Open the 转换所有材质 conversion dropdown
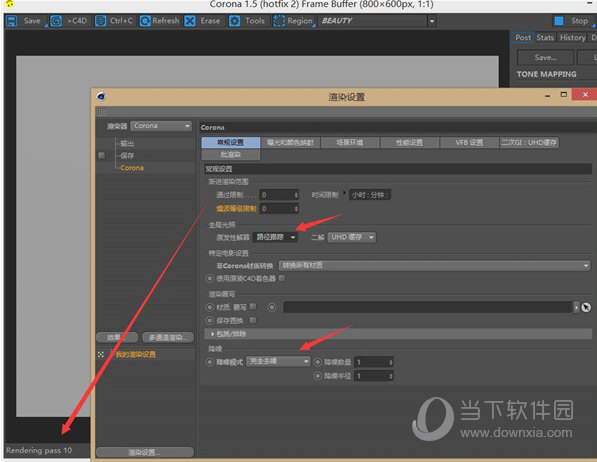 pyautogui.click(x=435, y=265)
